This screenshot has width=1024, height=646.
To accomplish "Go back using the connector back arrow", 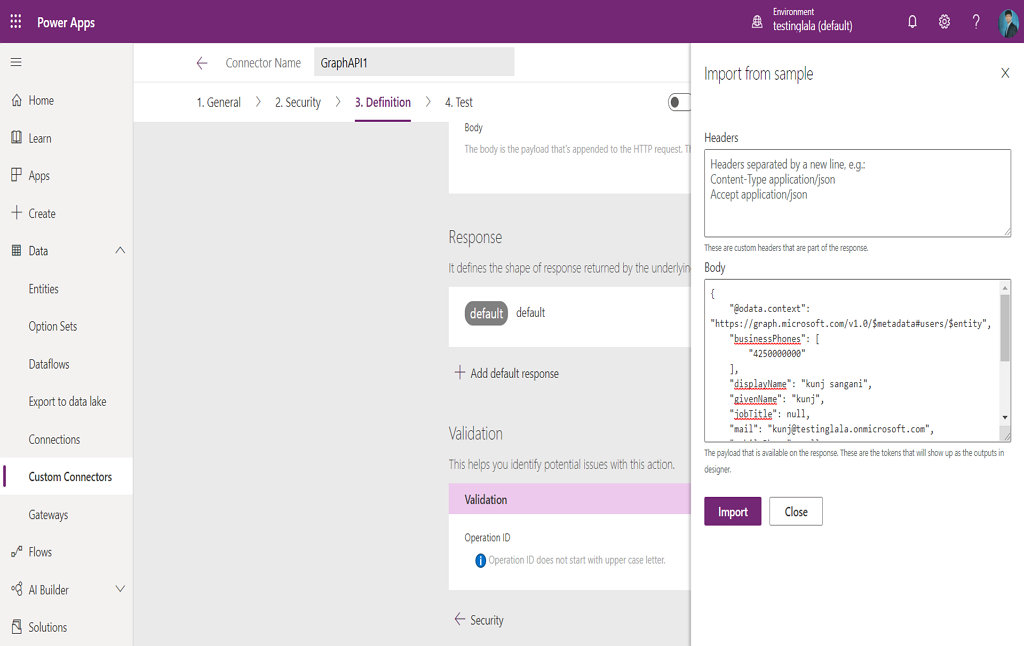I will (202, 63).
